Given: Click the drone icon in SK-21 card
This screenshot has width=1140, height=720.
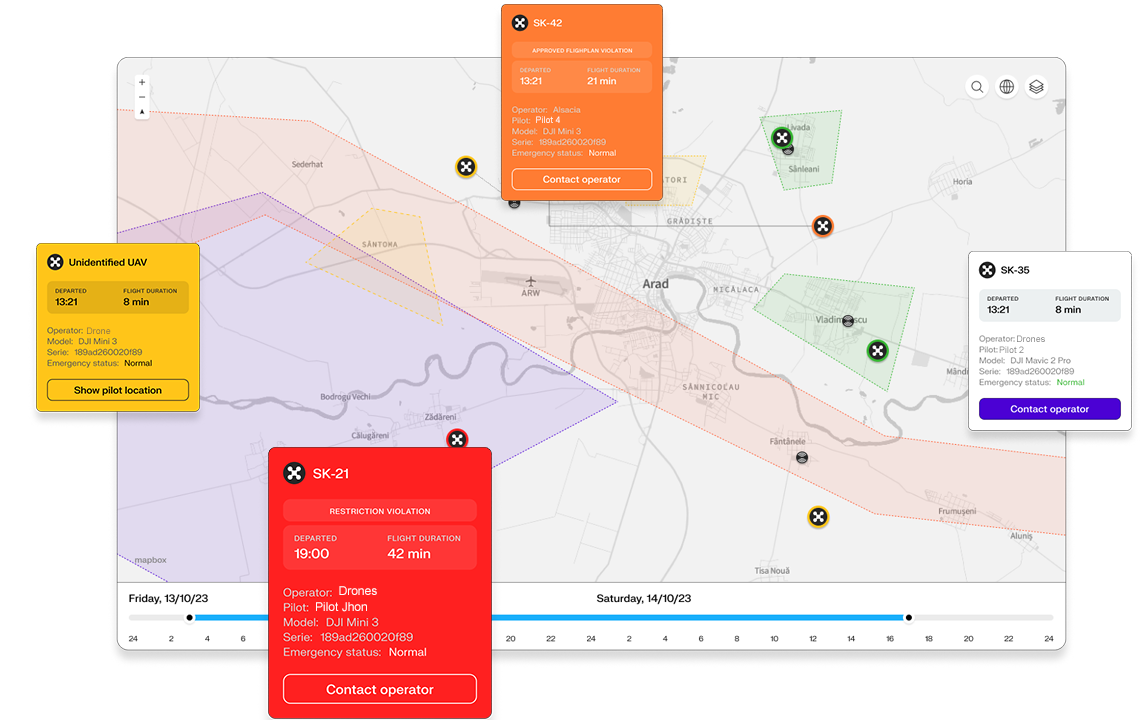Looking at the screenshot, I should 294,473.
